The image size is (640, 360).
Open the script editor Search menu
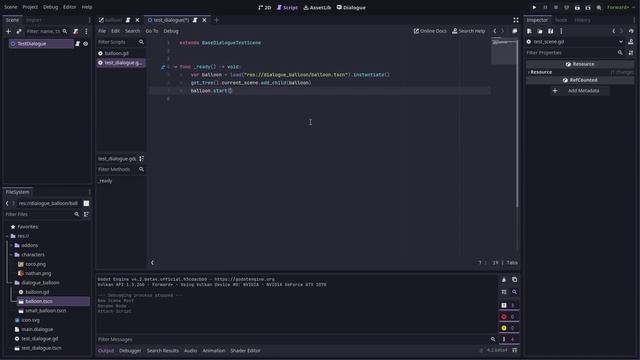(x=132, y=31)
